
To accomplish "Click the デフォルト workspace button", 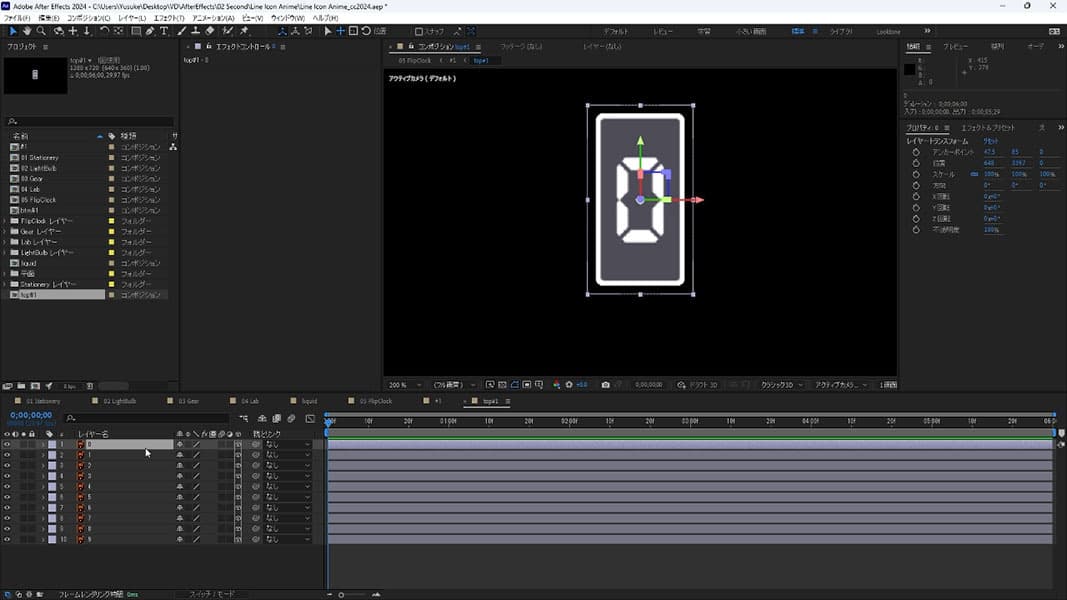I will point(615,31).
